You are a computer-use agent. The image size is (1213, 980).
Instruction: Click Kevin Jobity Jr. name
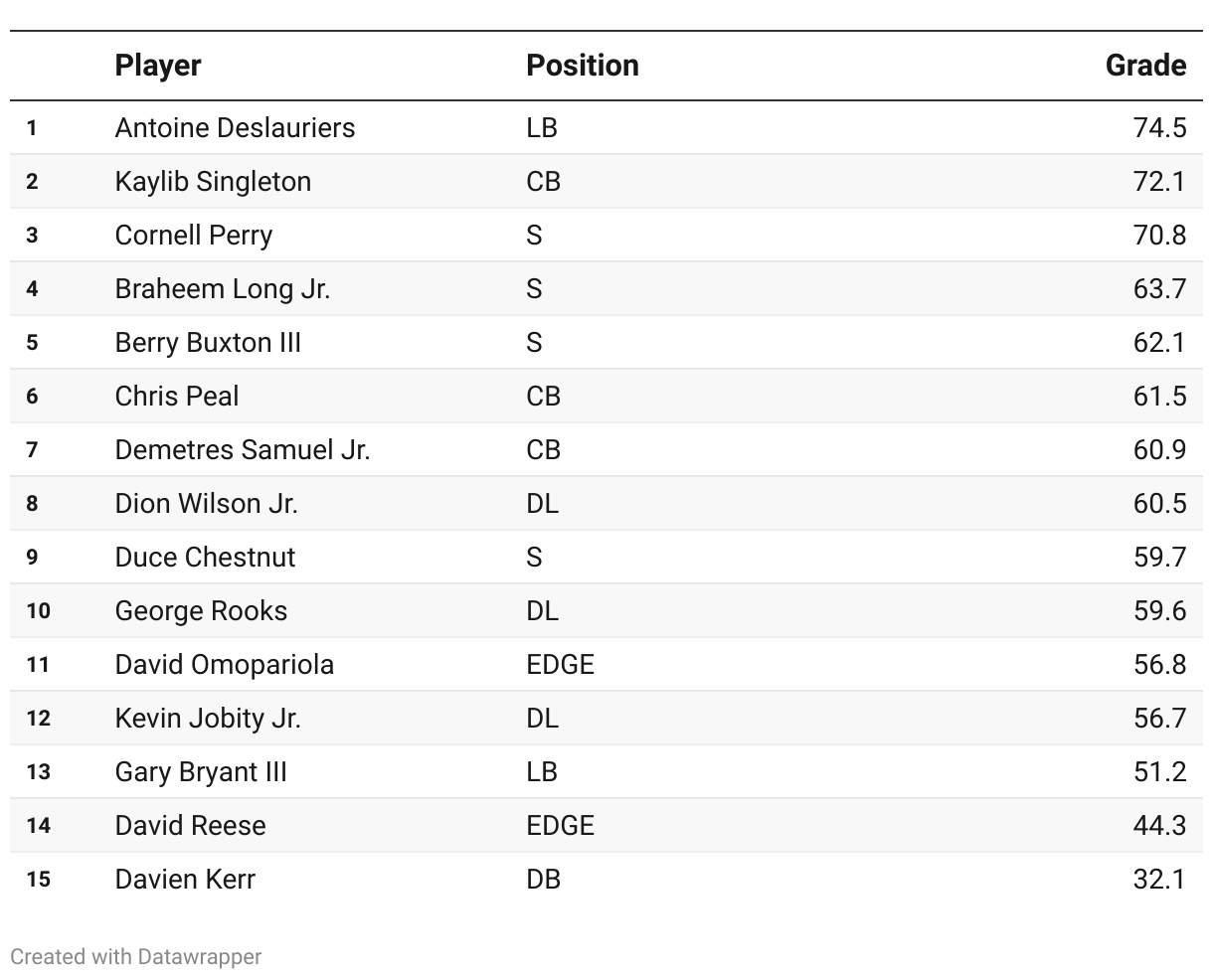coord(208,718)
